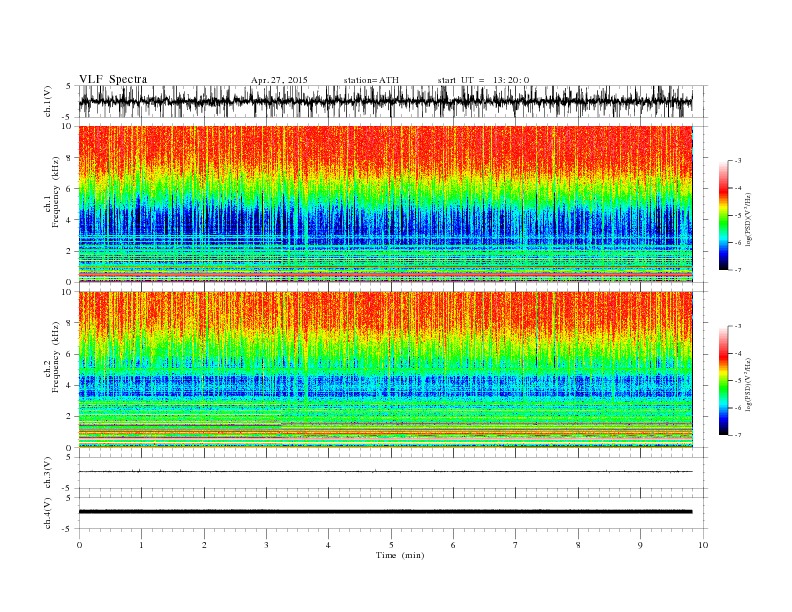
Task: Click the "-3" tick on ch.1 colorbar
Action: (738, 161)
